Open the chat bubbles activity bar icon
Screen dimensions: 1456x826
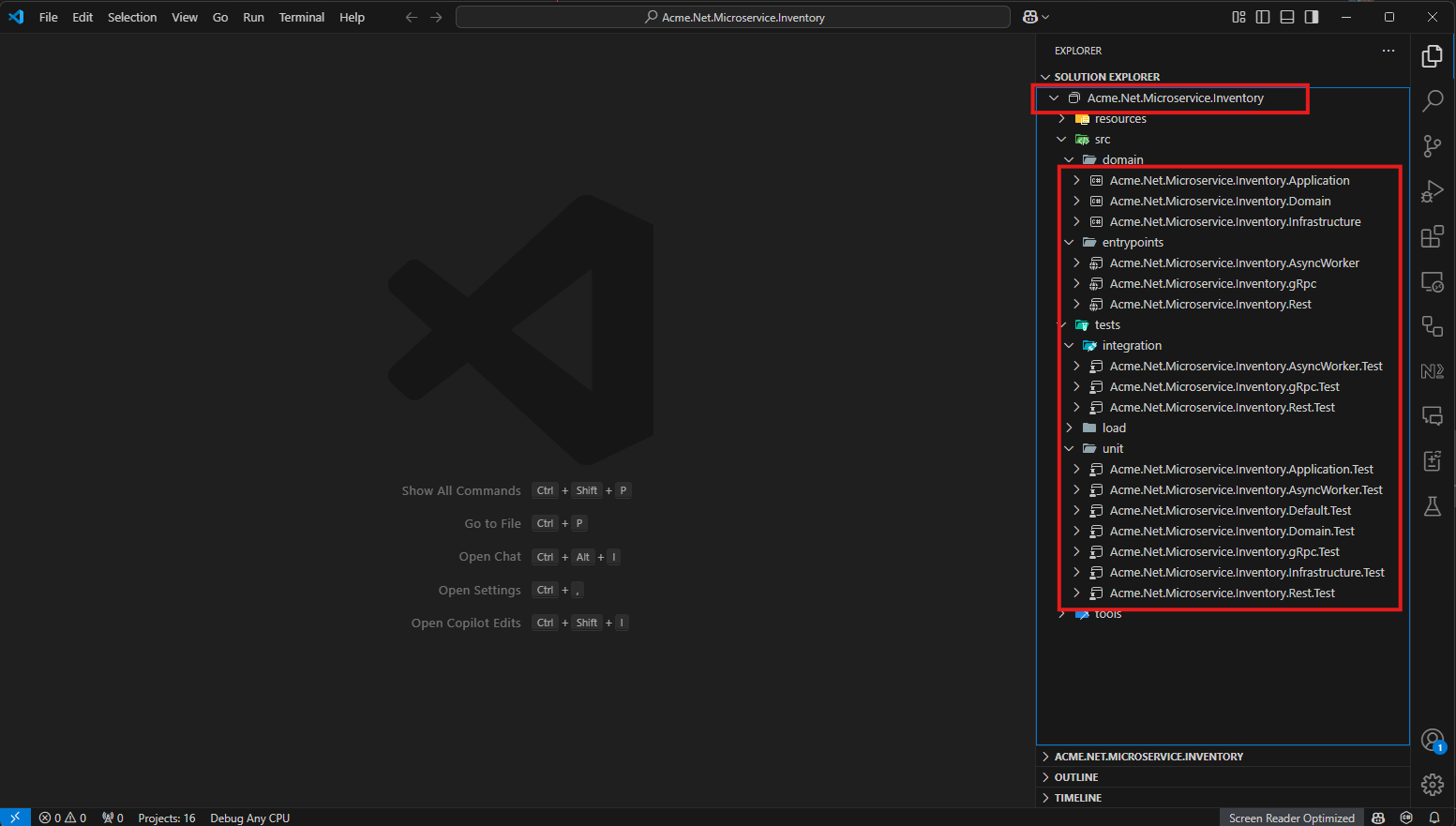click(x=1432, y=415)
